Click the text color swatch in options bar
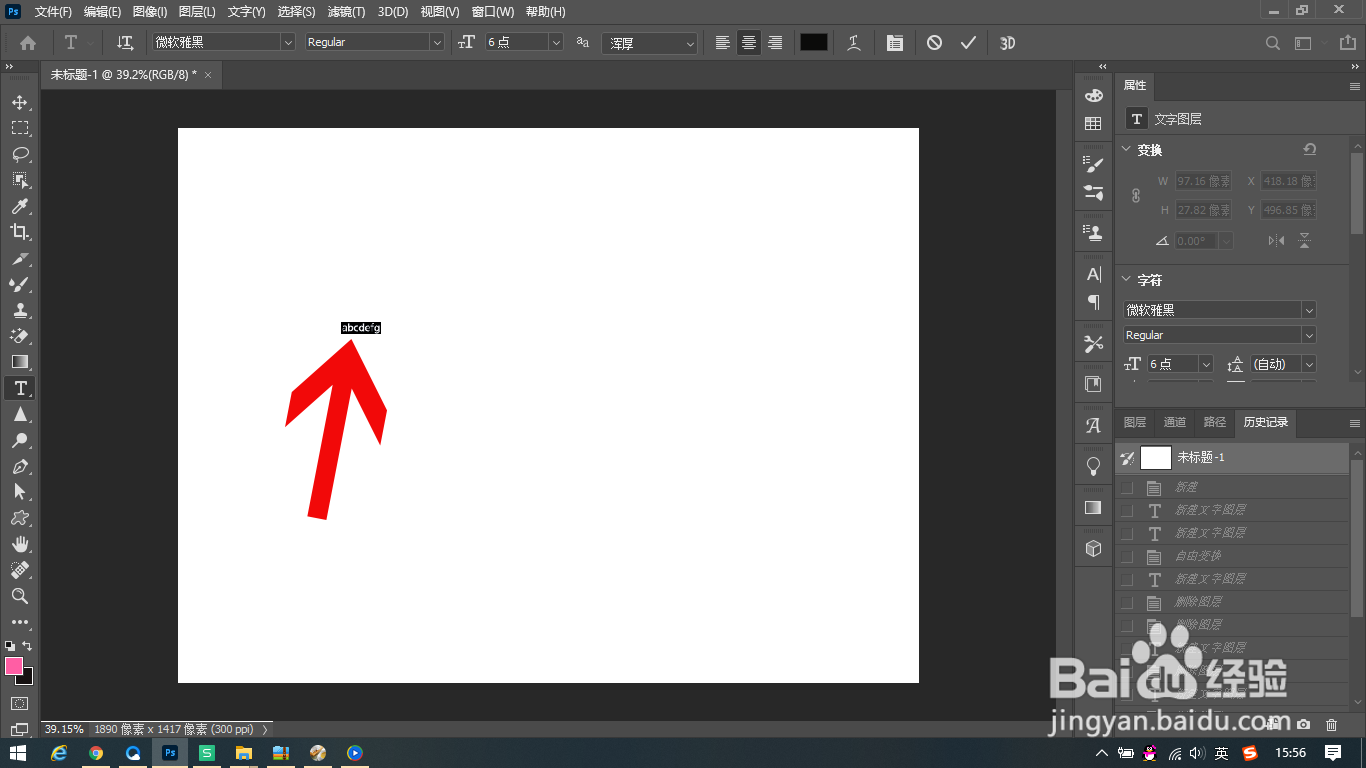The image size is (1366, 768). coord(814,42)
